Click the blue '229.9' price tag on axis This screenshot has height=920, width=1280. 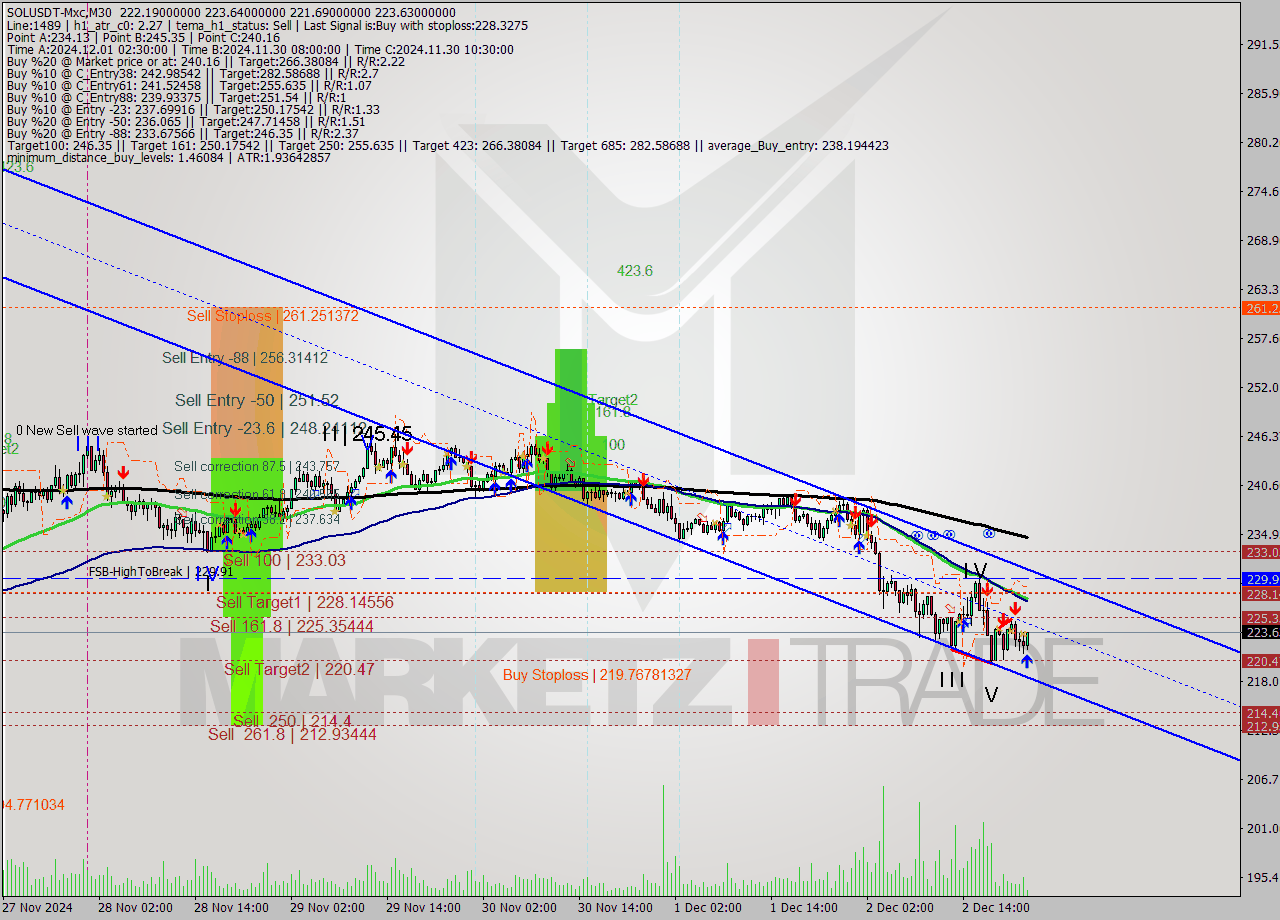tap(1262, 579)
